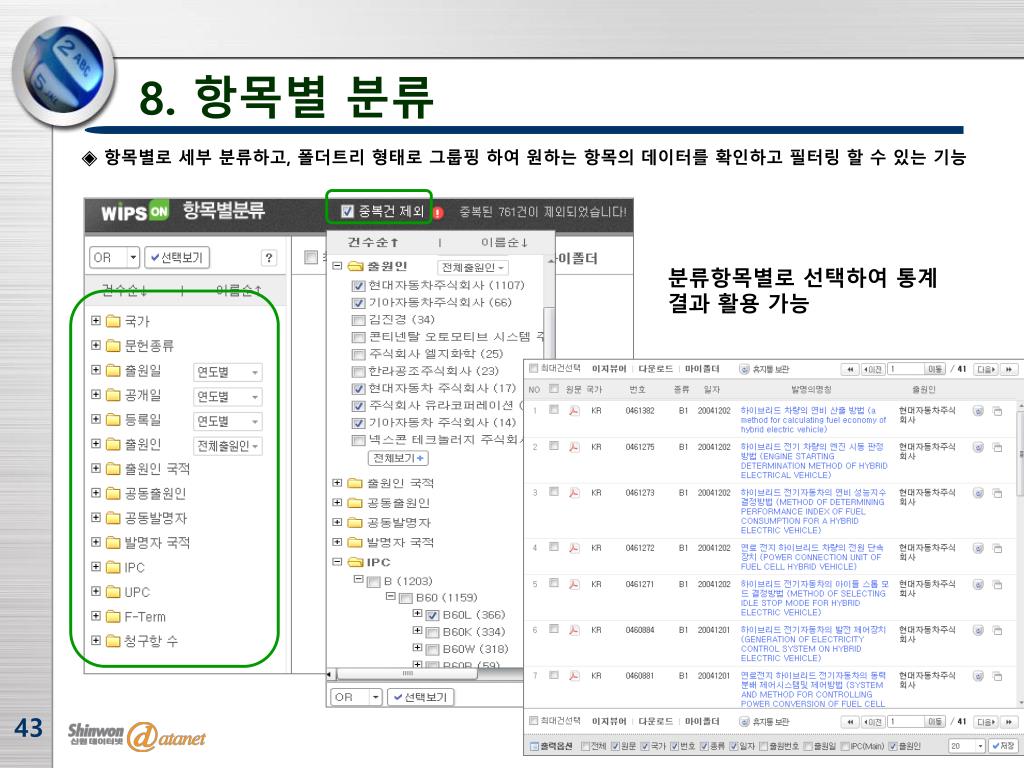This screenshot has width=1024, height=768.
Task: Click the trash icon for patent 0460881
Action: [x=978, y=676]
